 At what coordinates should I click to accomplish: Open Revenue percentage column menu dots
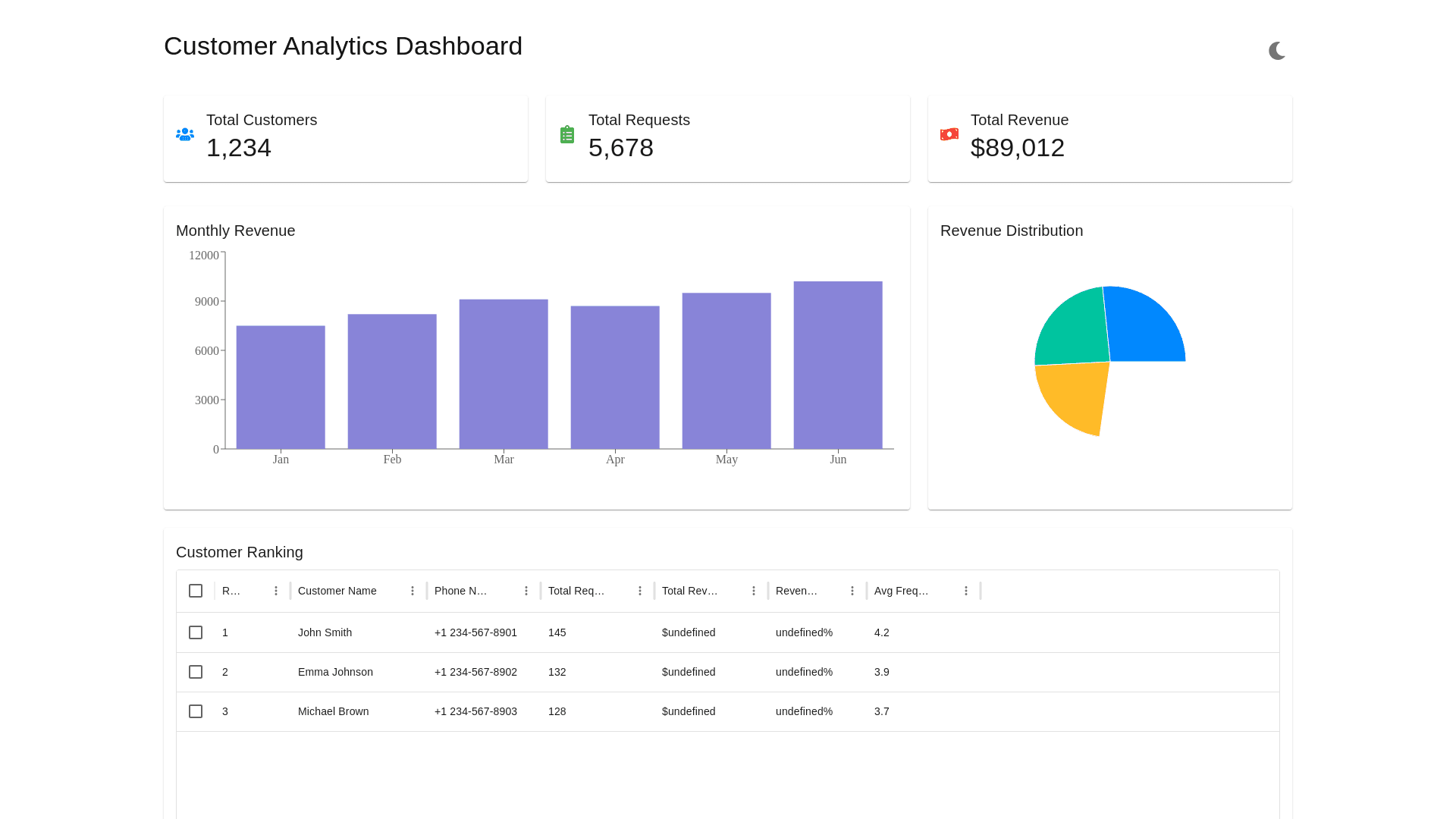[852, 591]
